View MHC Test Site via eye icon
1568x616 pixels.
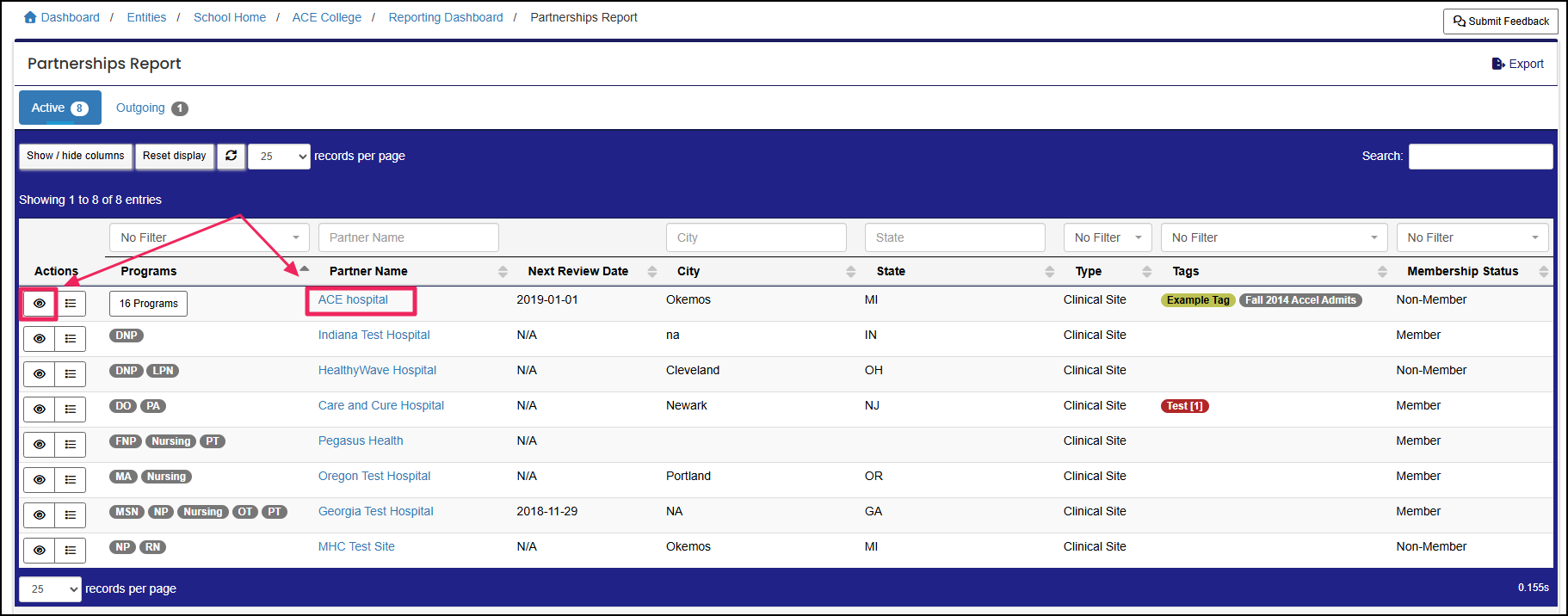pyautogui.click(x=40, y=551)
